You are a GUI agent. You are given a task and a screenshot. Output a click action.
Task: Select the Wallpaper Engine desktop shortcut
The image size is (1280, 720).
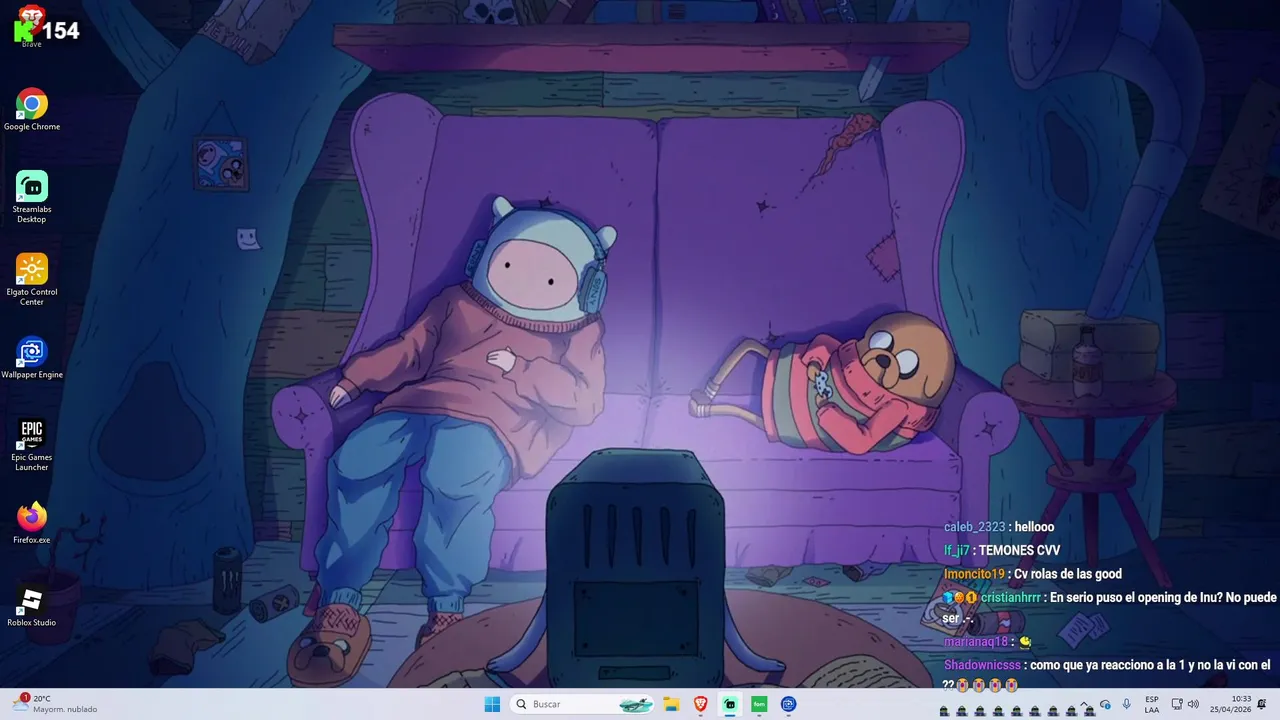tap(31, 358)
